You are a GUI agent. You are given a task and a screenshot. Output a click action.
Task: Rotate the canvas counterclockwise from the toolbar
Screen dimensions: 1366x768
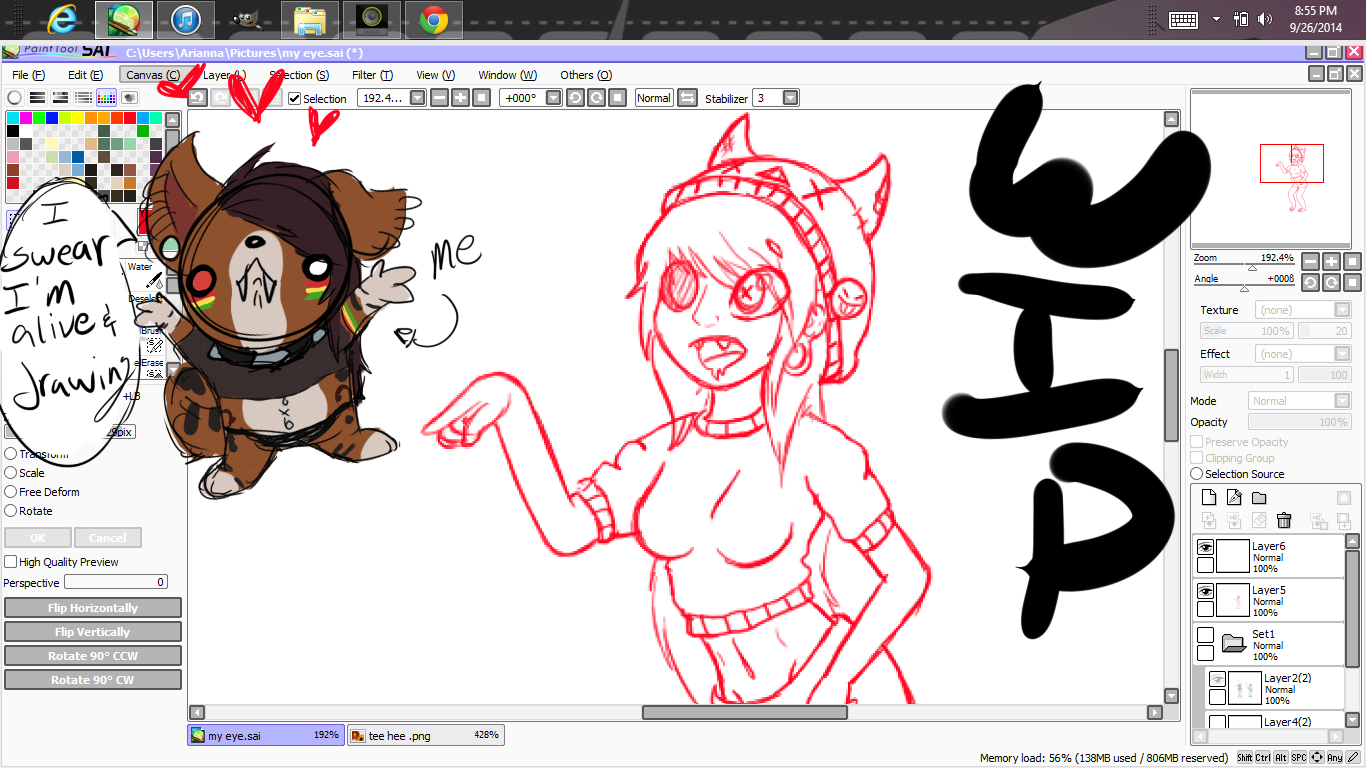point(575,97)
